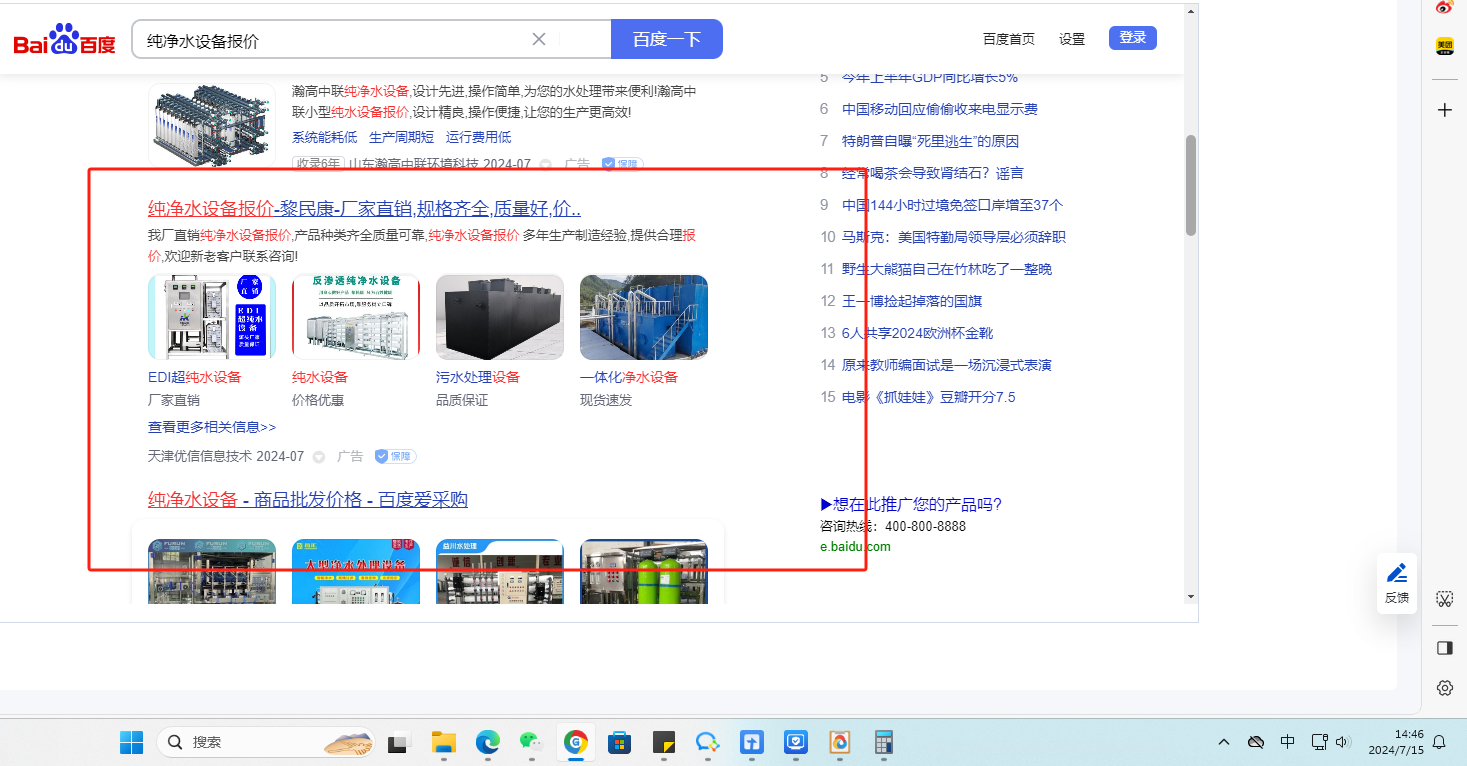Click the page vertical scrollbar thumb
Image resolution: width=1467 pixels, height=766 pixels.
click(1191, 185)
